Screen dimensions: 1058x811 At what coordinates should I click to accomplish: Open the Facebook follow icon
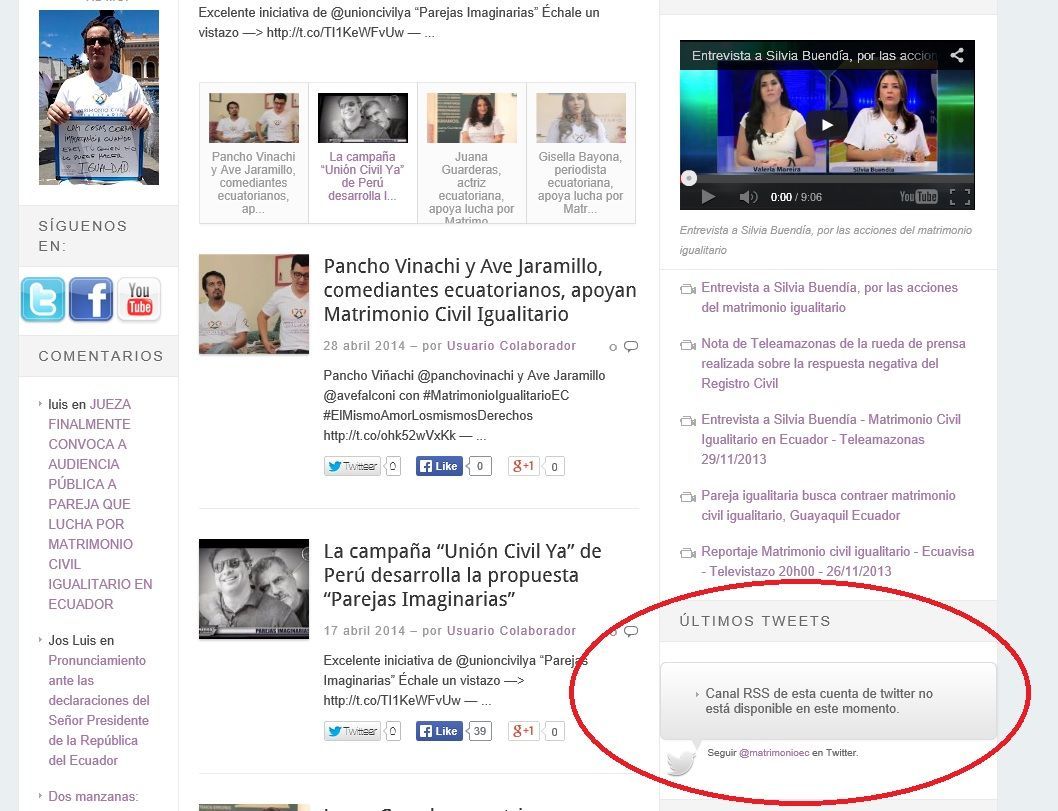pos(91,299)
